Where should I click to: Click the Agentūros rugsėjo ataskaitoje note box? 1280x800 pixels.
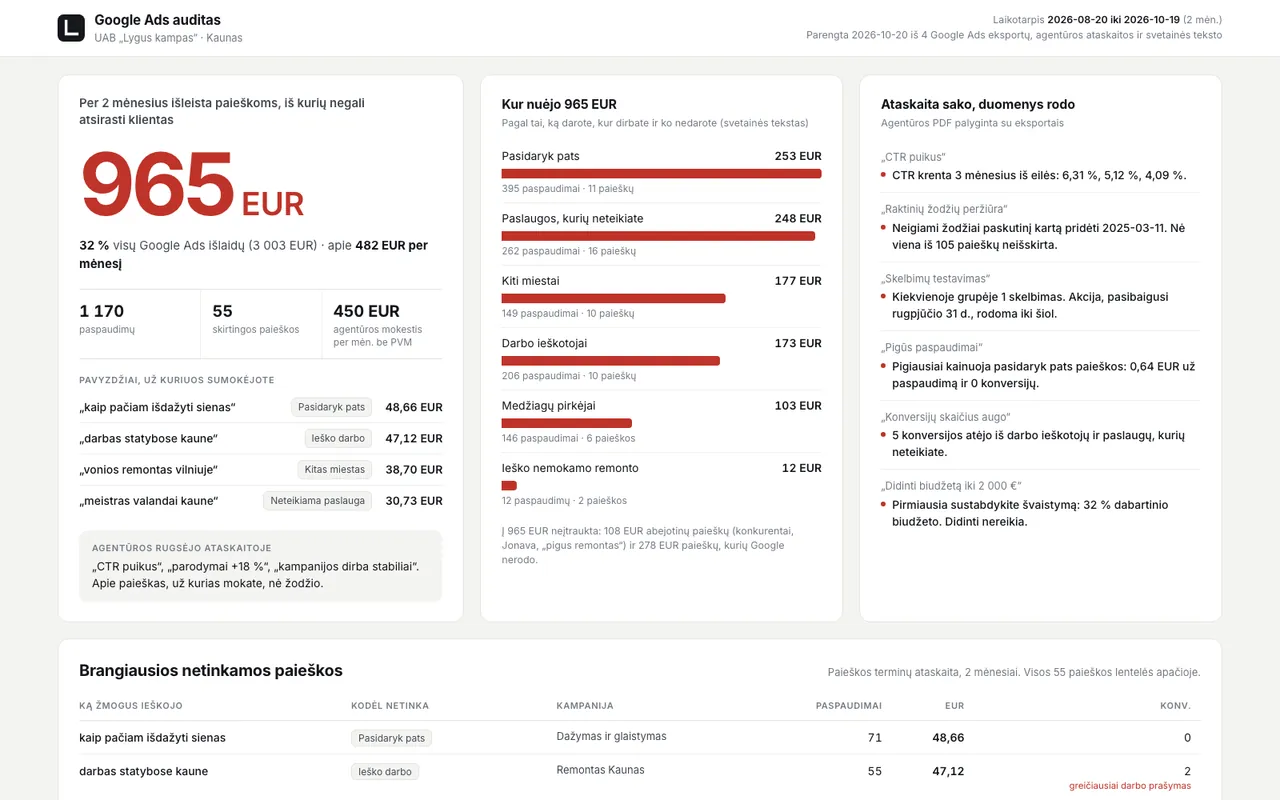[x=260, y=566]
